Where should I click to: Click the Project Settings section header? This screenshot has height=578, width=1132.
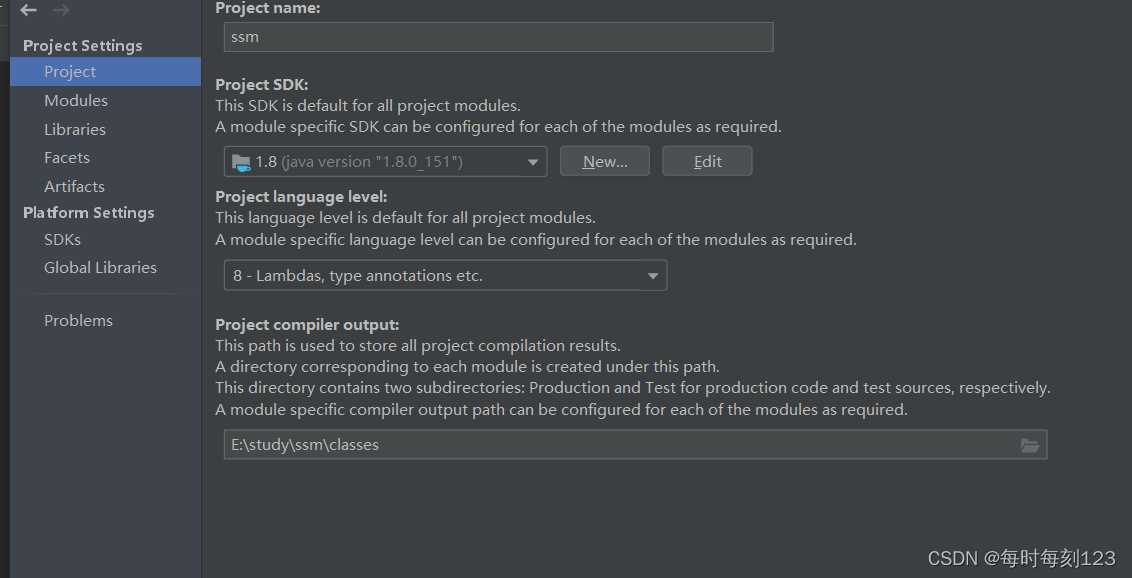(x=83, y=45)
